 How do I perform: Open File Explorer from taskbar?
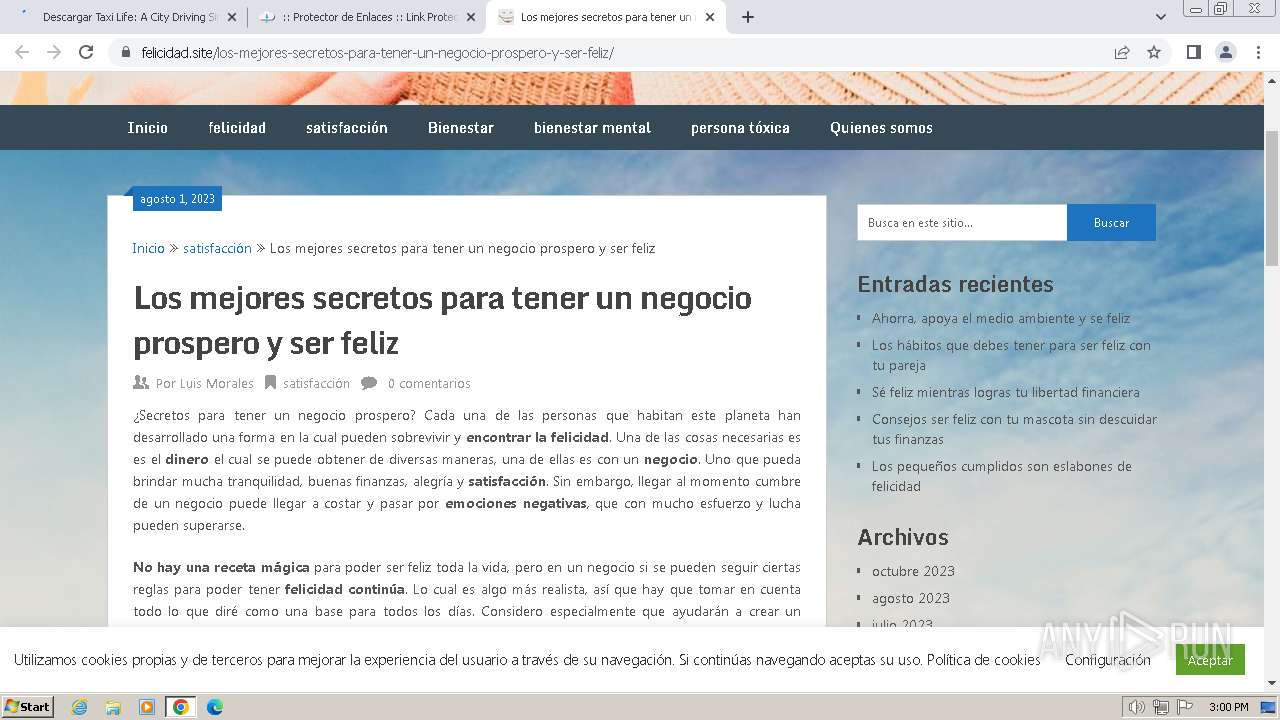coord(113,707)
